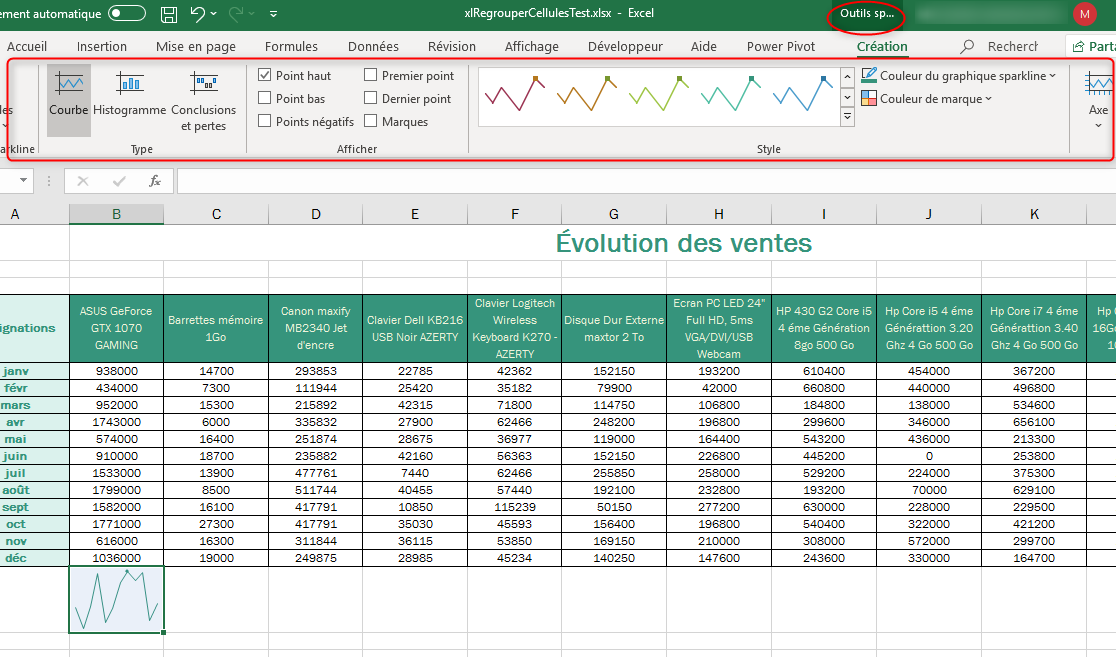This screenshot has width=1116, height=657.
Task: Click in the formula bar input
Action: coord(646,181)
